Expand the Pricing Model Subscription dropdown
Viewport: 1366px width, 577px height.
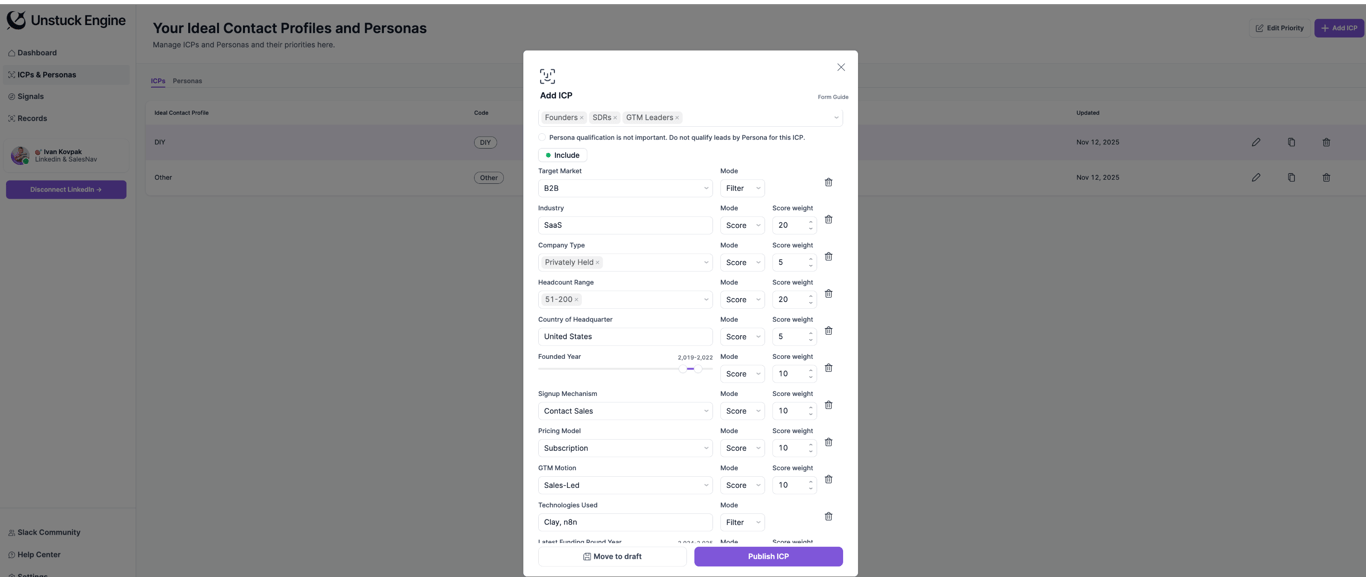(625, 448)
